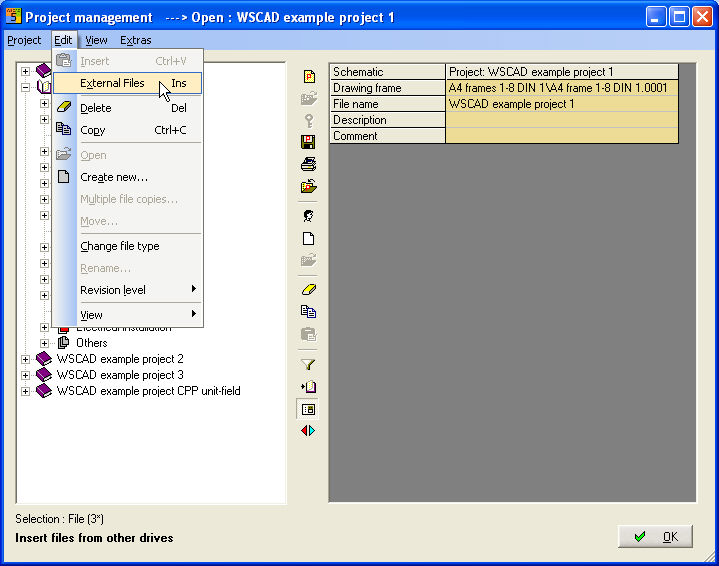Open the Revision level submenu
The width and height of the screenshot is (719, 566).
(x=127, y=290)
